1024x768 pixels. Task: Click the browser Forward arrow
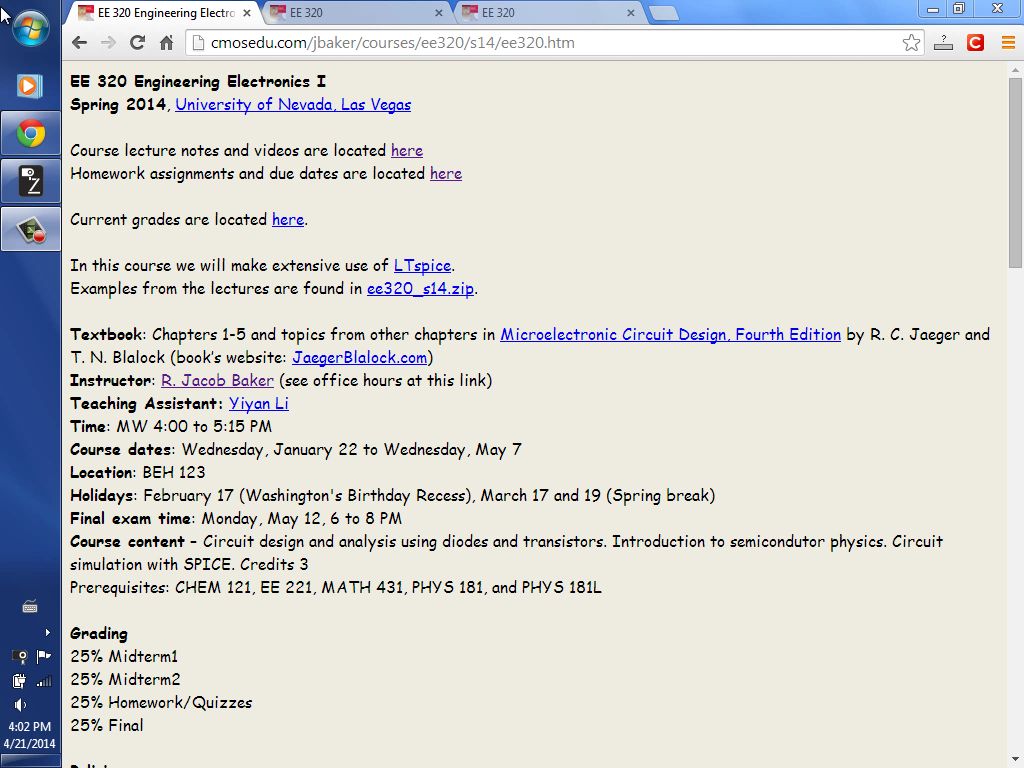coord(108,43)
